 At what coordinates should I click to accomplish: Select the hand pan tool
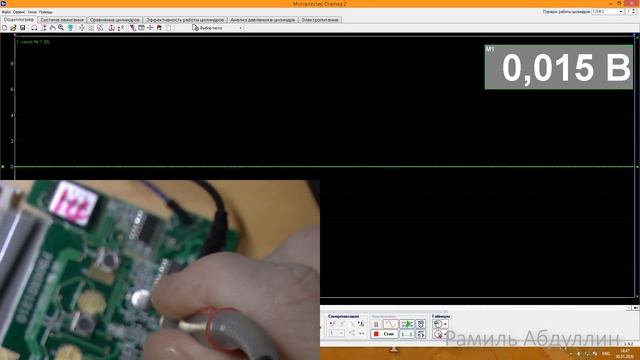[53, 28]
